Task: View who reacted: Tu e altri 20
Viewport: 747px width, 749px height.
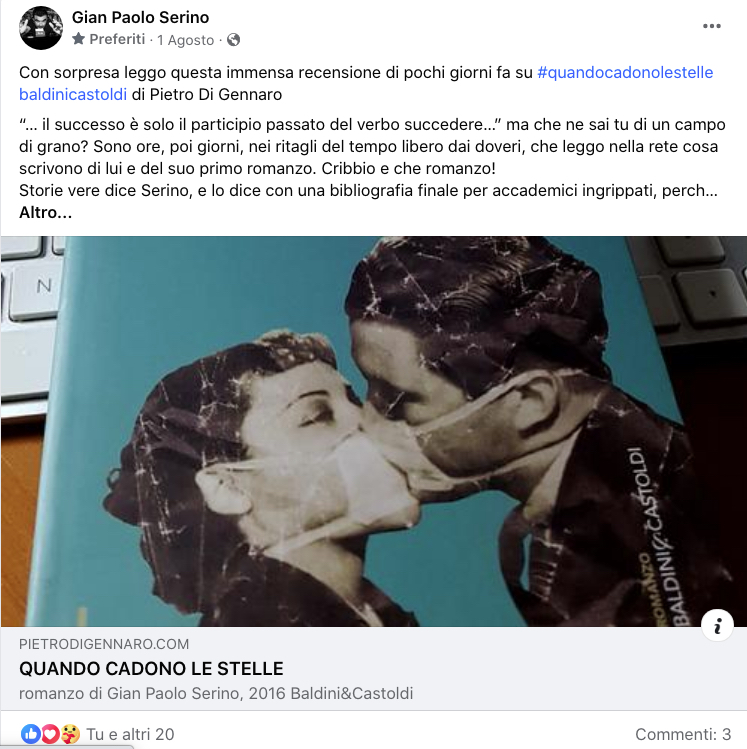Action: pyautogui.click(x=130, y=734)
